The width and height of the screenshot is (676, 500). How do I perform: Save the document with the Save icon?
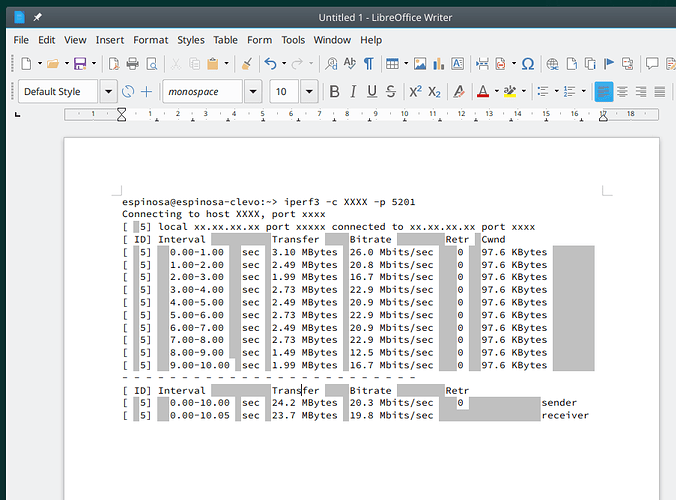tap(80, 64)
